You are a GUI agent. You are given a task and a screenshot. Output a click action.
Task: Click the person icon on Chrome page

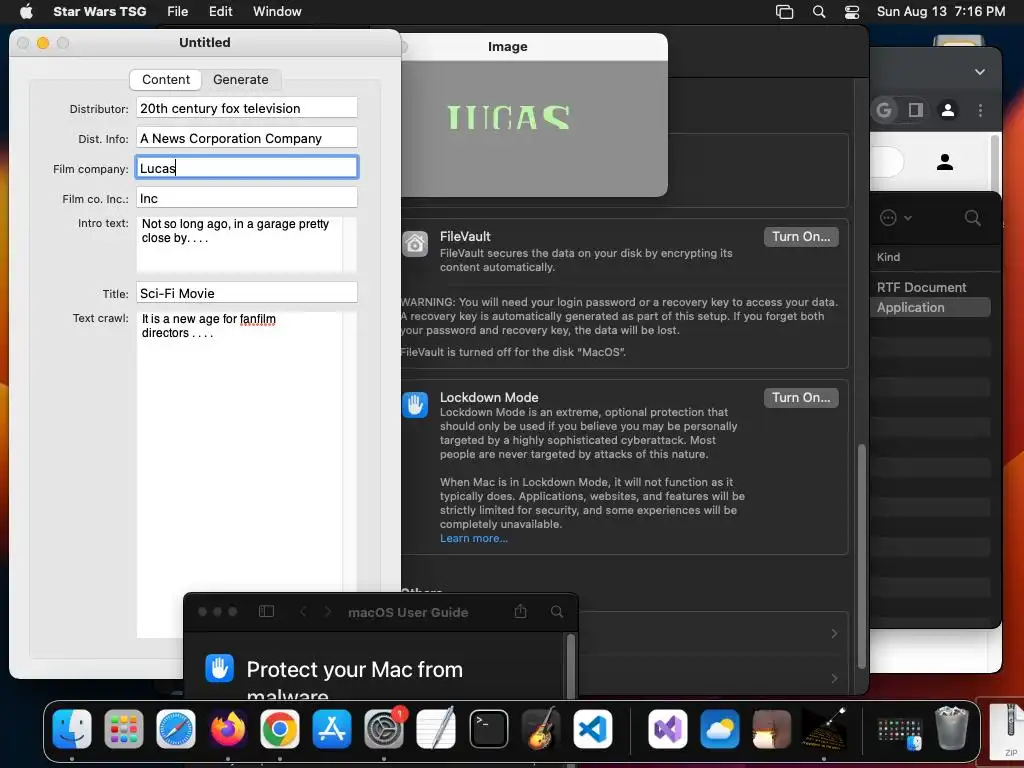coord(944,162)
